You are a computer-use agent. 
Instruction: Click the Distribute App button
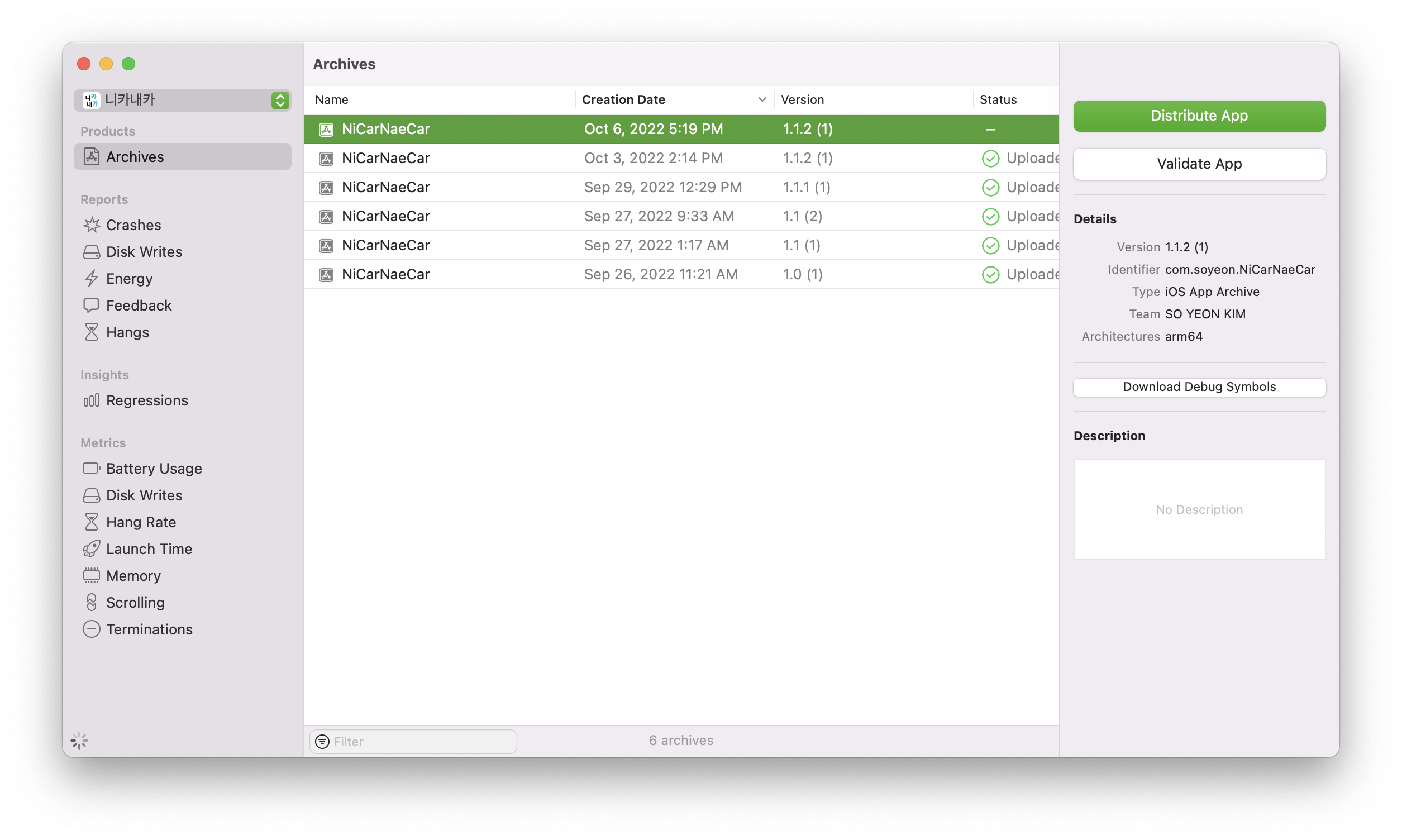point(1199,116)
